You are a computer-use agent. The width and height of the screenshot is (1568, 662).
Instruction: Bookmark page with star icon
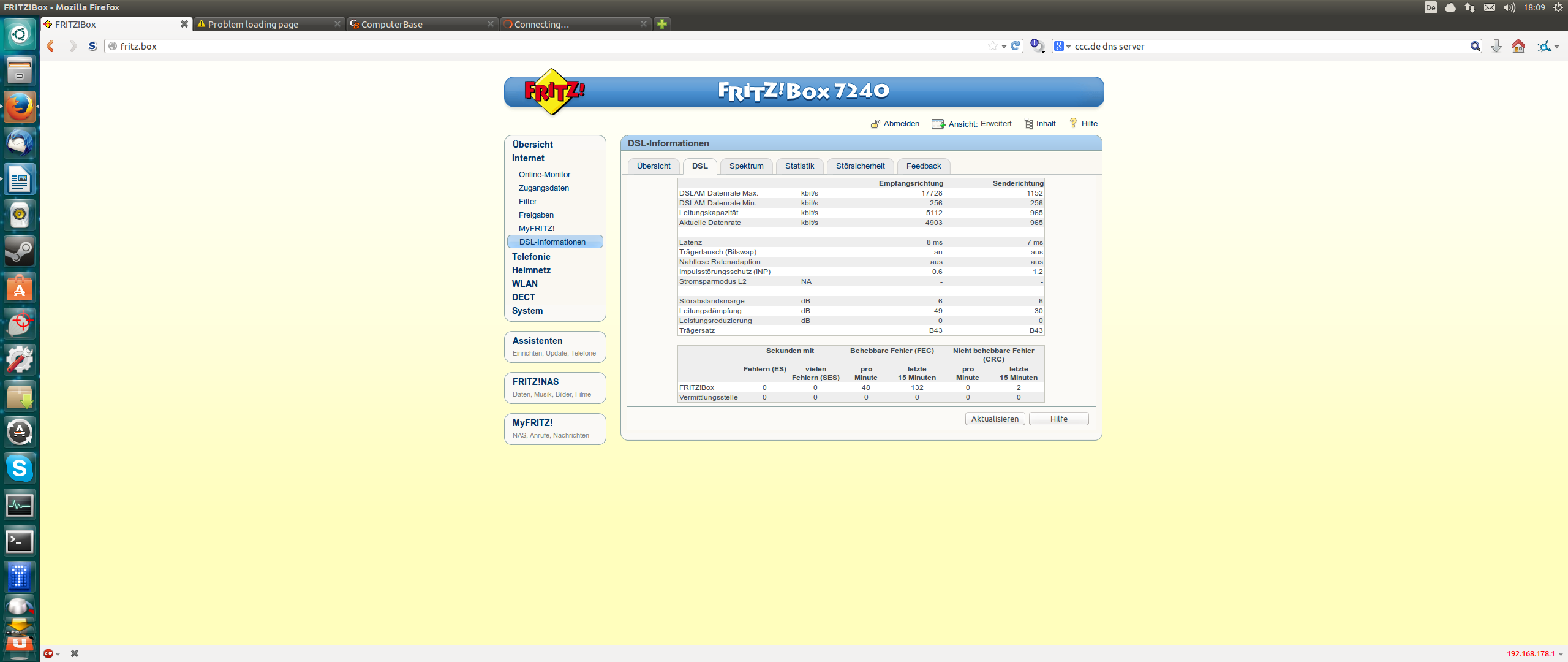click(992, 46)
